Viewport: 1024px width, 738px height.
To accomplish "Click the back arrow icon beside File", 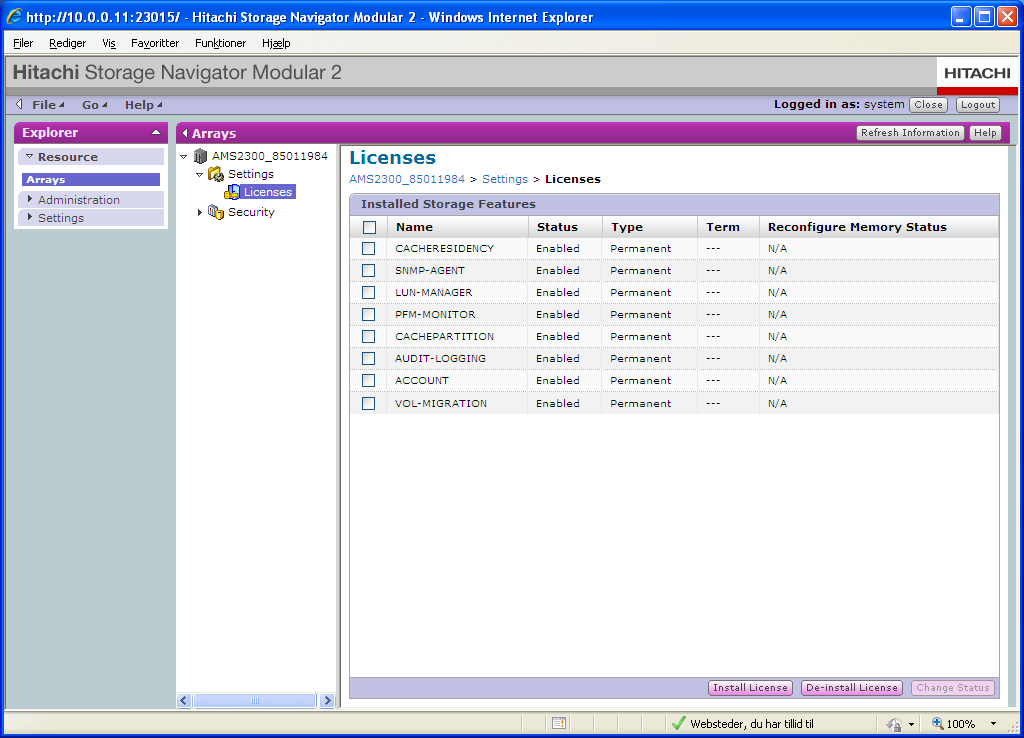I will coord(19,105).
